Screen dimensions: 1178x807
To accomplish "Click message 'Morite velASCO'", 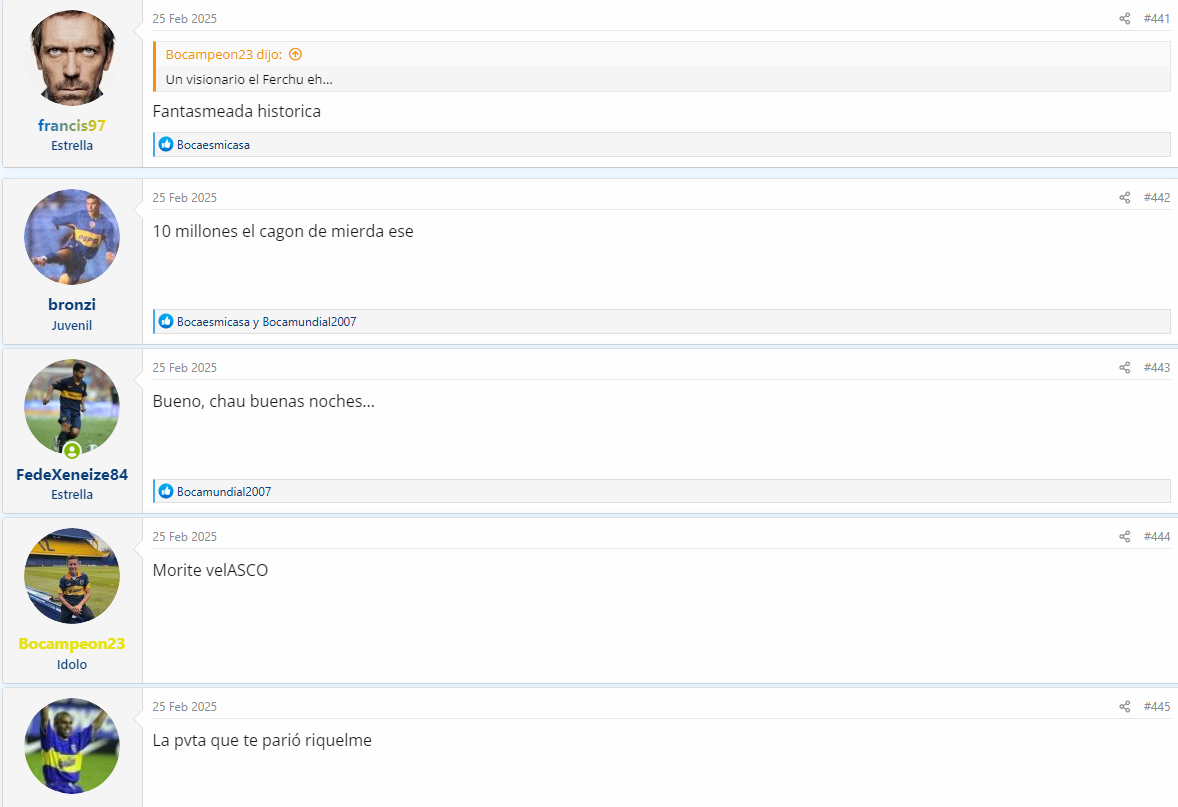I will pos(210,570).
